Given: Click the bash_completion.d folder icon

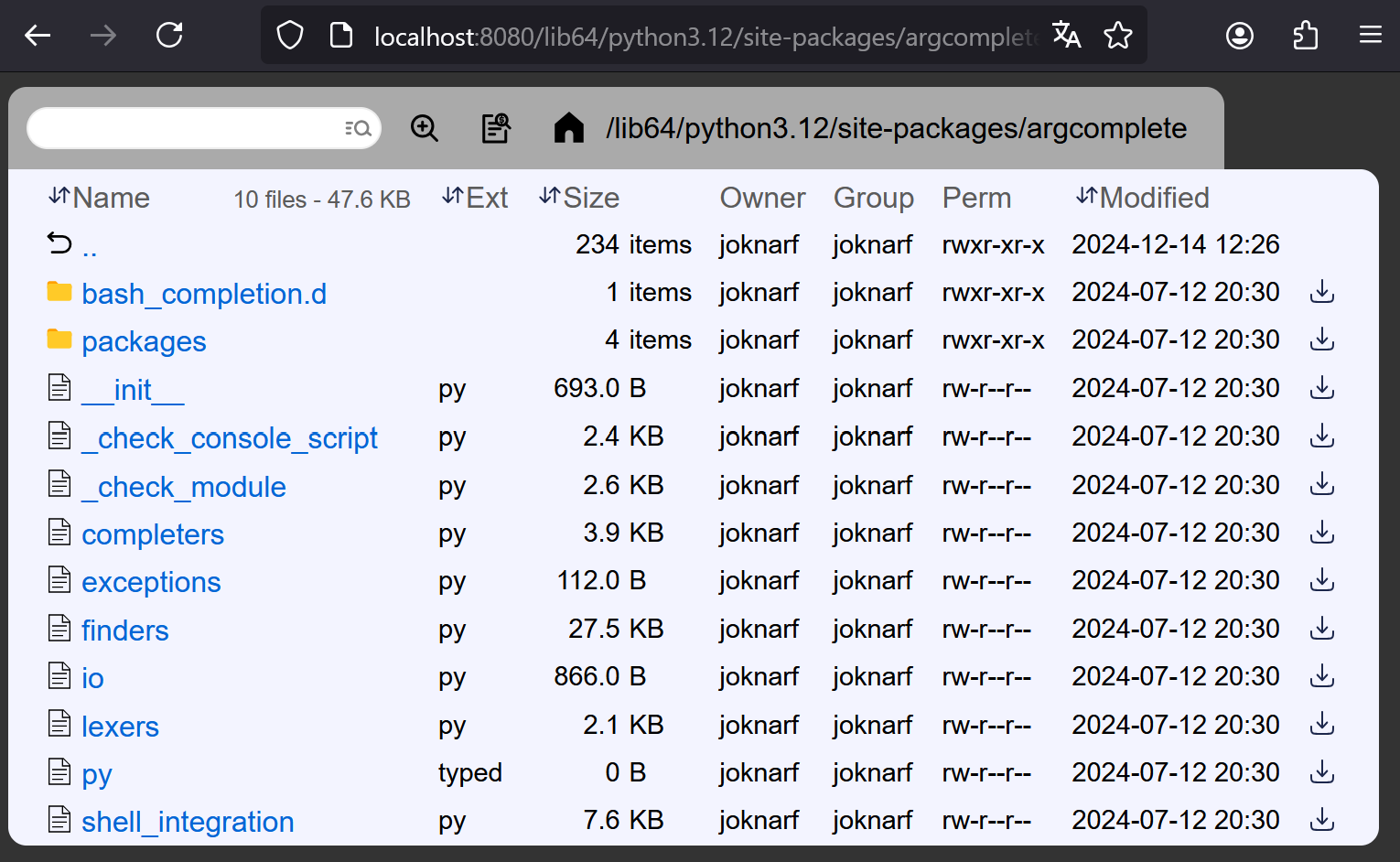Looking at the screenshot, I should tap(59, 292).
